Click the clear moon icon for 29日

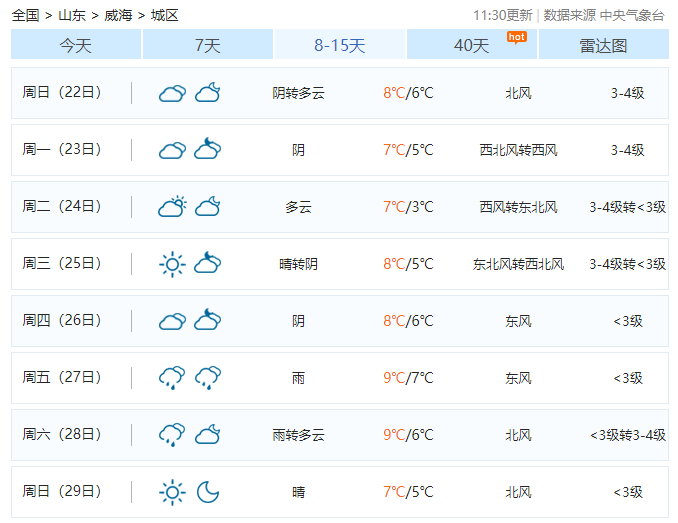208,492
